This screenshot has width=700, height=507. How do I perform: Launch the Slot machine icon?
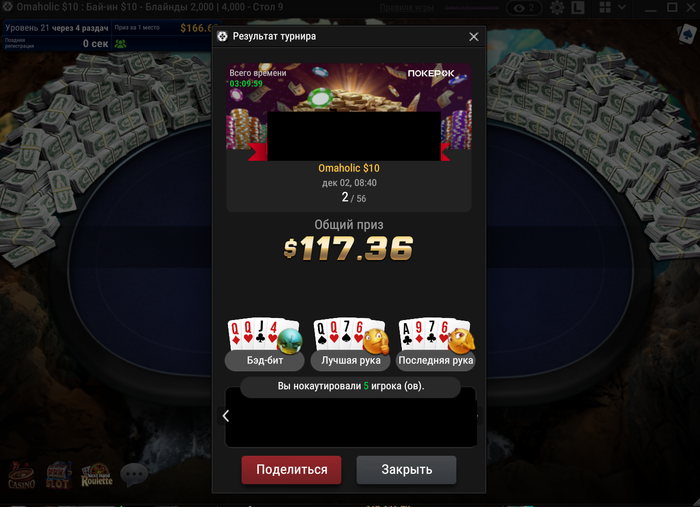click(x=58, y=475)
